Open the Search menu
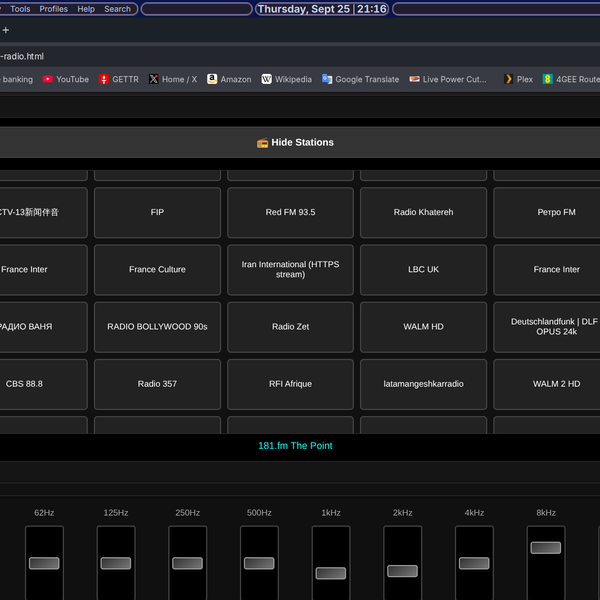Screen dimensions: 600x600 [x=117, y=9]
